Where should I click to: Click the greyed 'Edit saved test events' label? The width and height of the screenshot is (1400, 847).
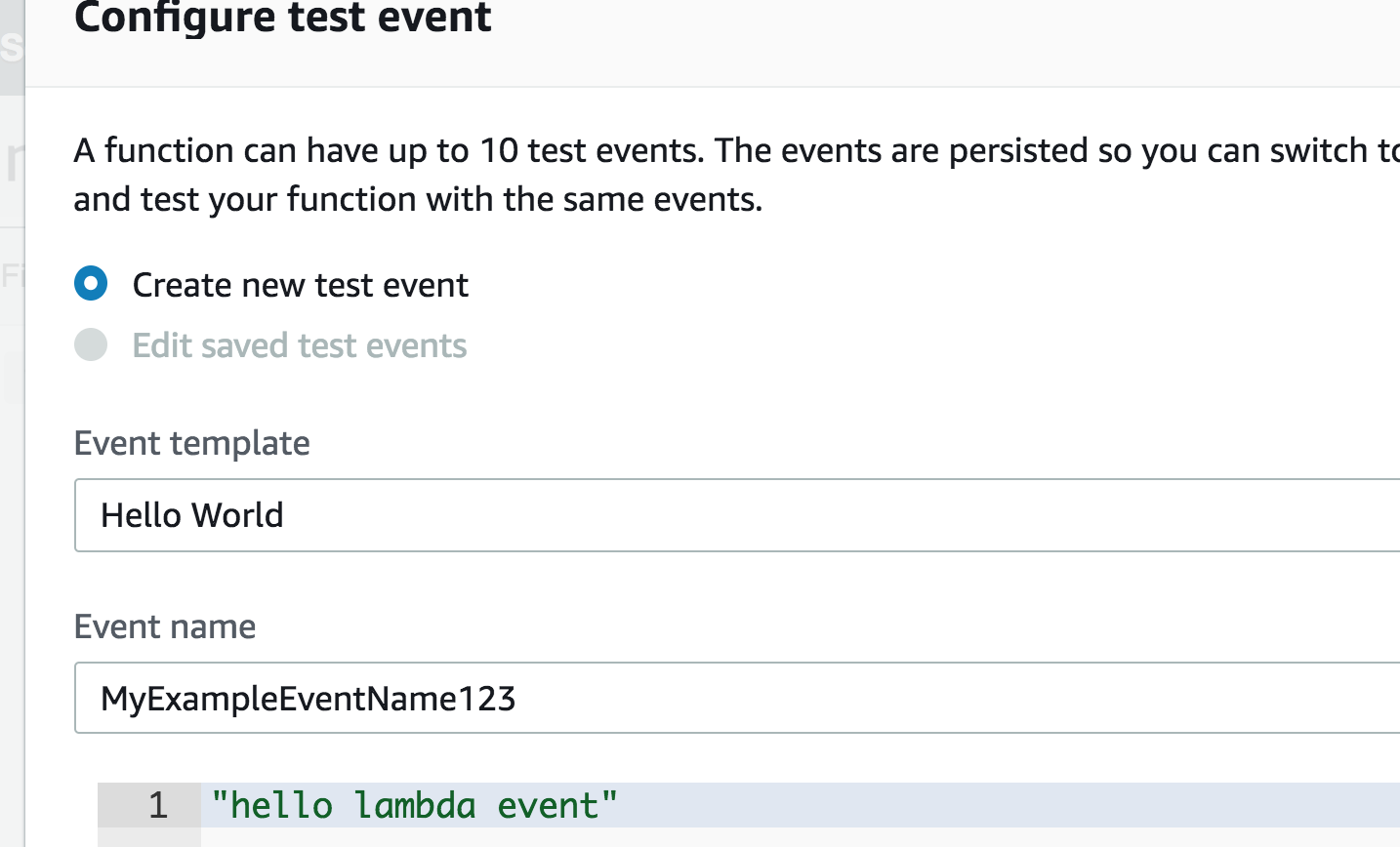point(299,344)
